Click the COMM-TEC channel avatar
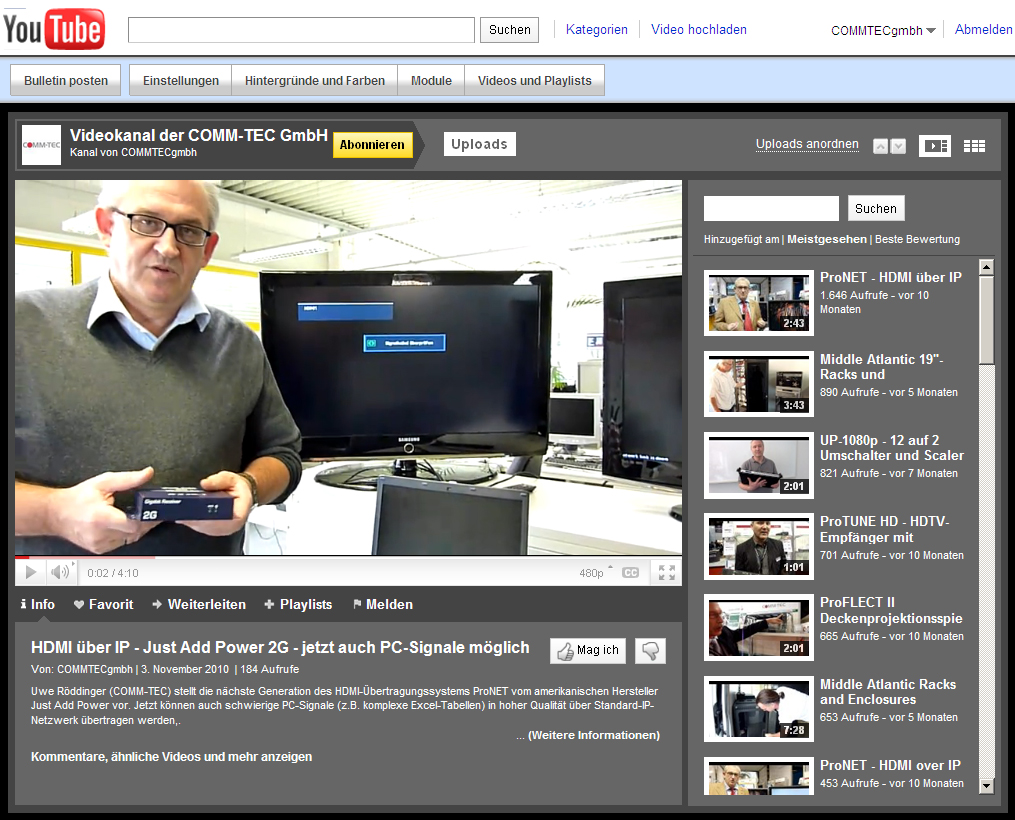 [41, 145]
